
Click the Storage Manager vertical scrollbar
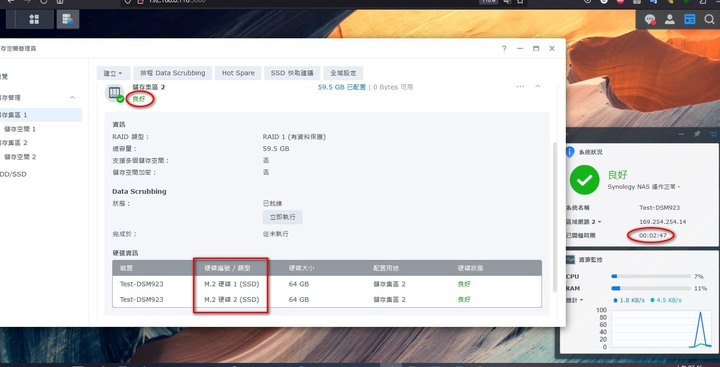pyautogui.click(x=555, y=217)
